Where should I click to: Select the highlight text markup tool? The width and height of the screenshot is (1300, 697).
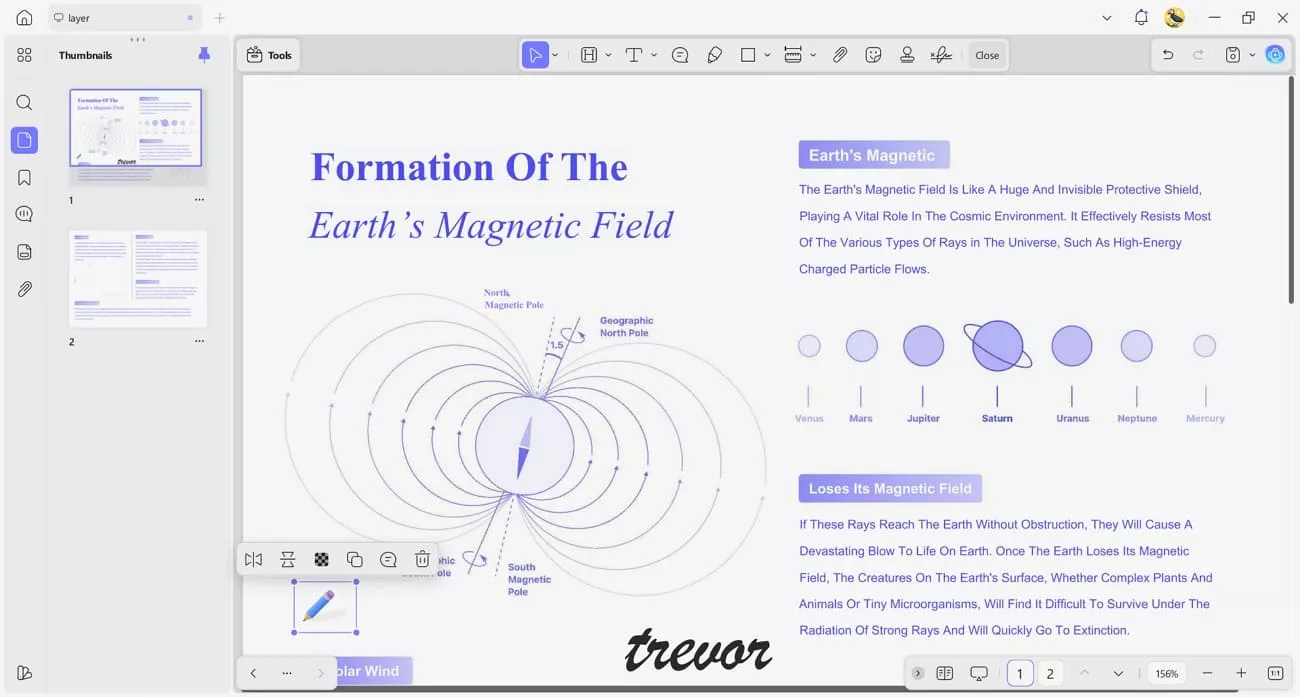589,55
